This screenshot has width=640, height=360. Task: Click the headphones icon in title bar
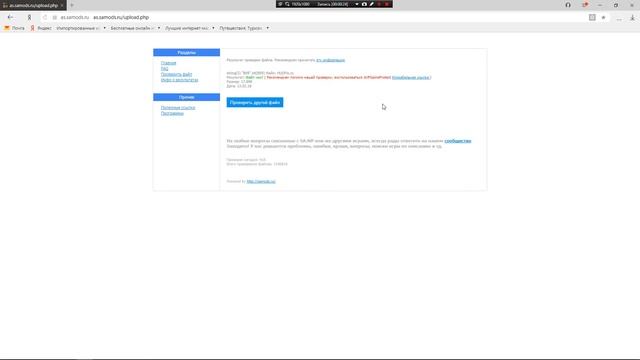coord(568,5)
